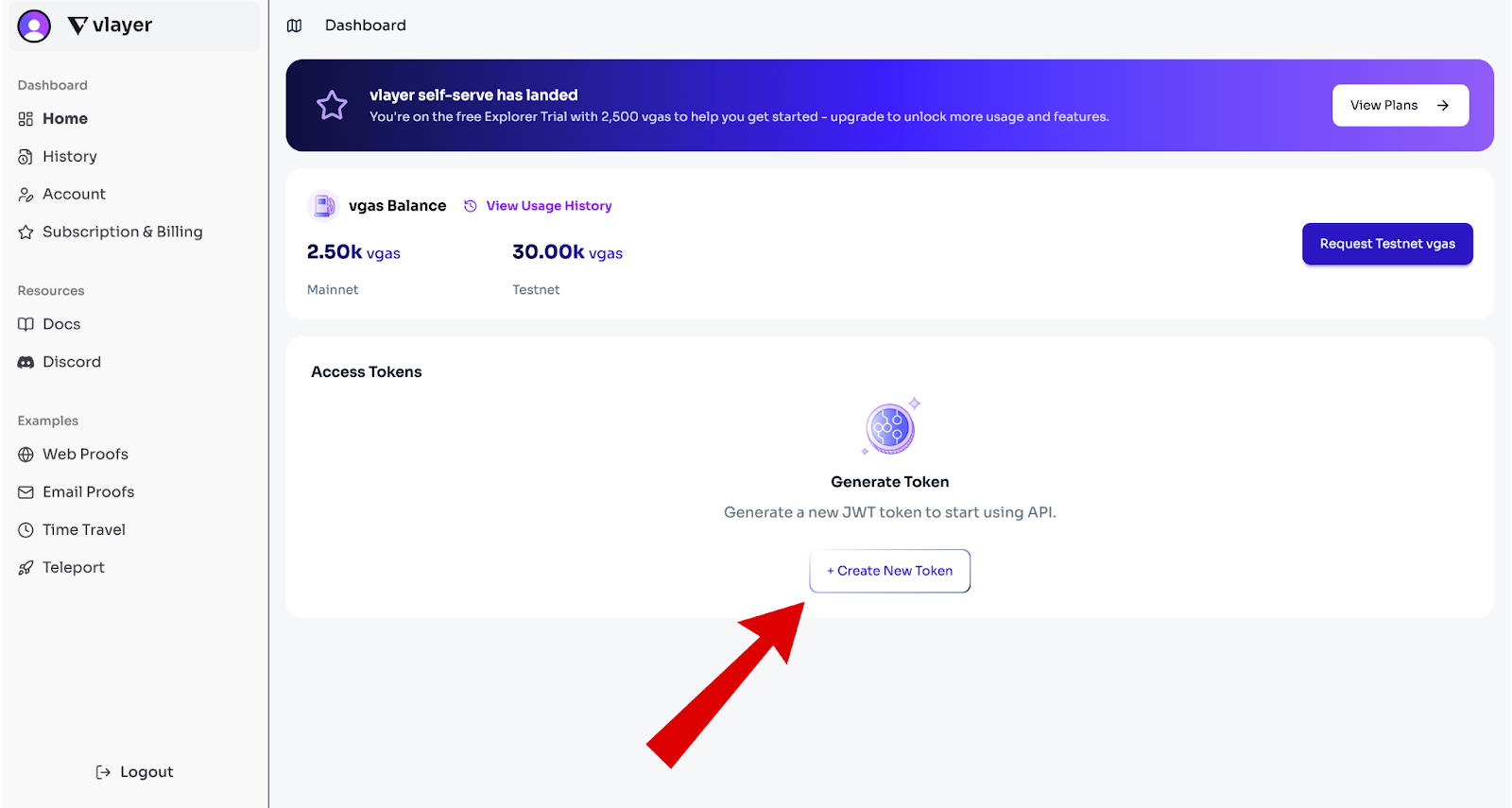Open the Docs book icon
The width and height of the screenshot is (1512, 808).
[26, 323]
